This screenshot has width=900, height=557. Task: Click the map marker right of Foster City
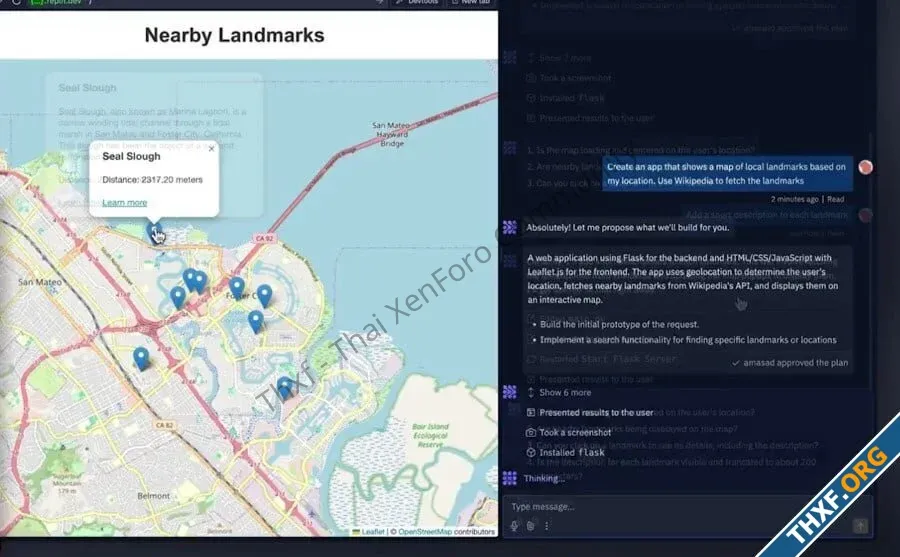264,295
